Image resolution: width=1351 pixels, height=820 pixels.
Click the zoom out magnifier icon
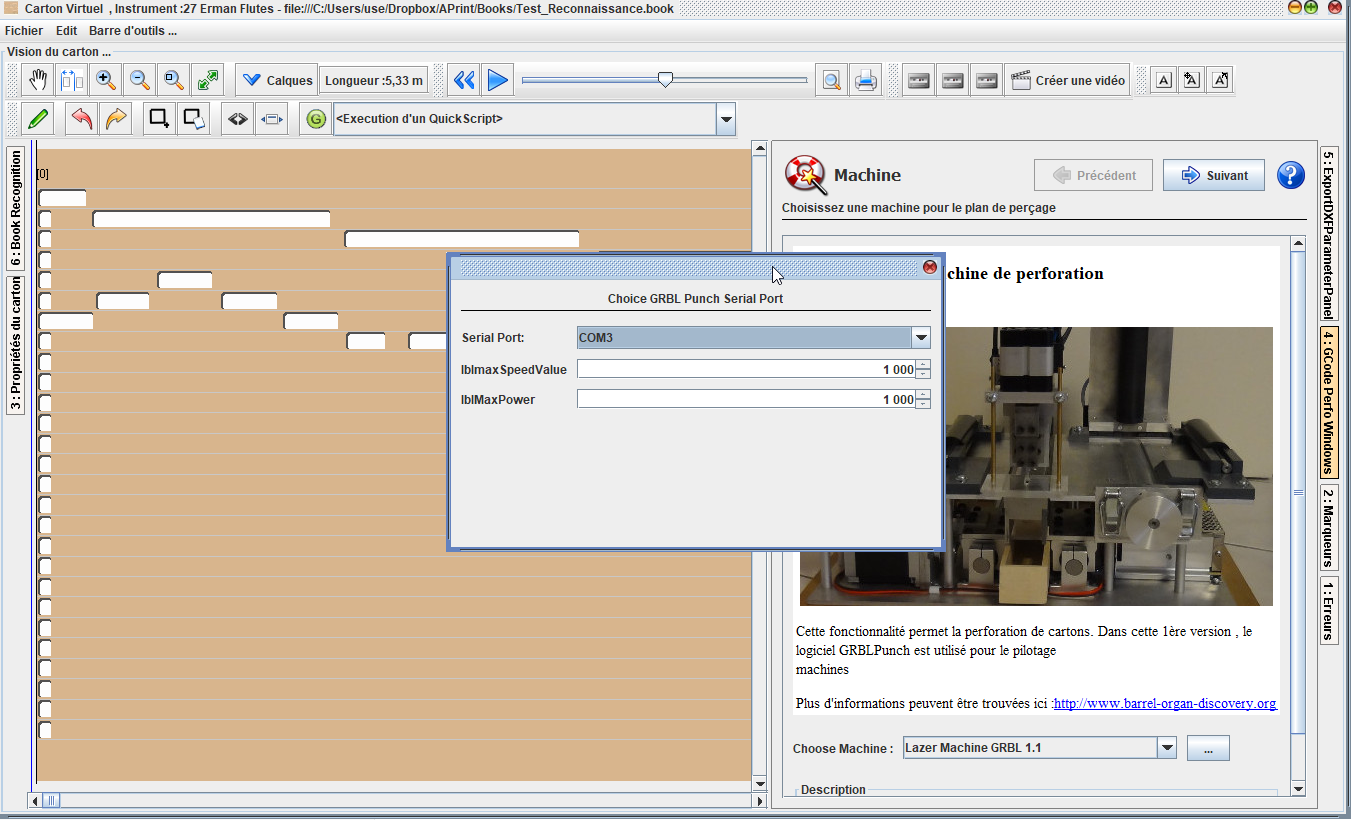(x=140, y=80)
